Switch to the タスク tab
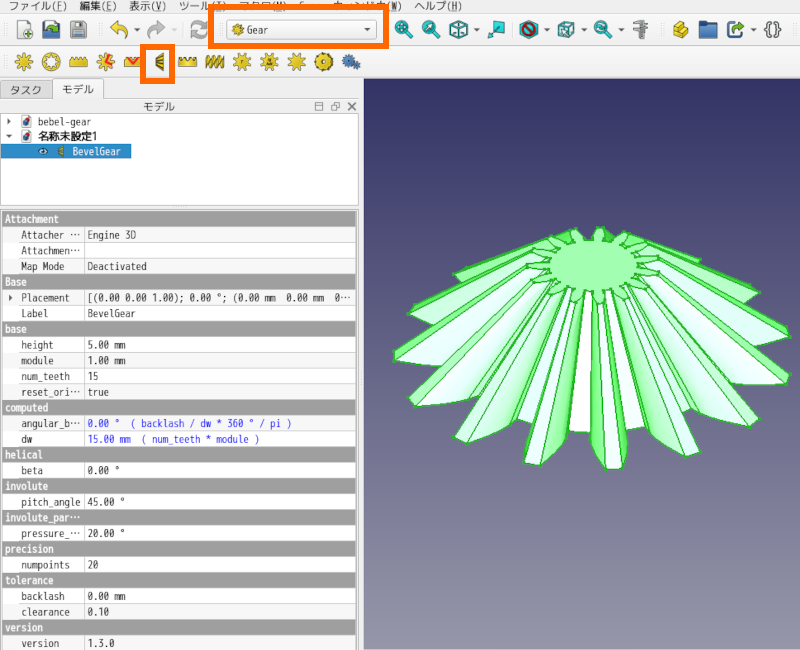Image resolution: width=800 pixels, height=650 pixels. tap(26, 90)
